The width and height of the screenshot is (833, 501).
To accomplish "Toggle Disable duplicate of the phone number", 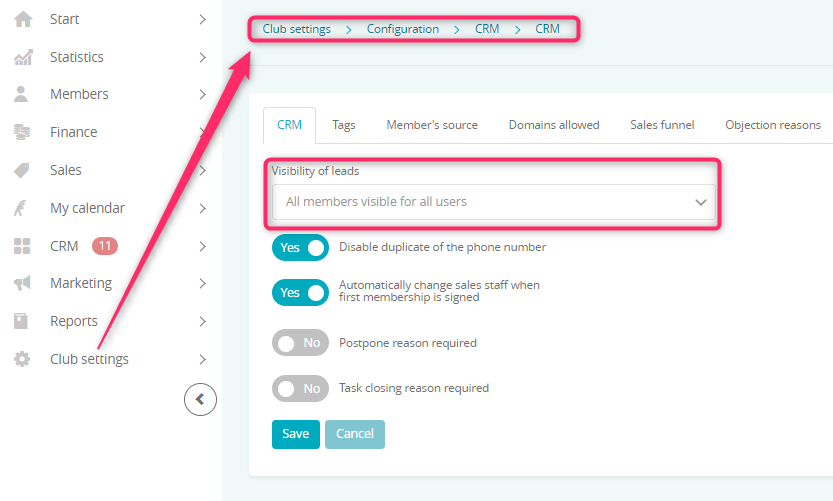I will pos(300,248).
